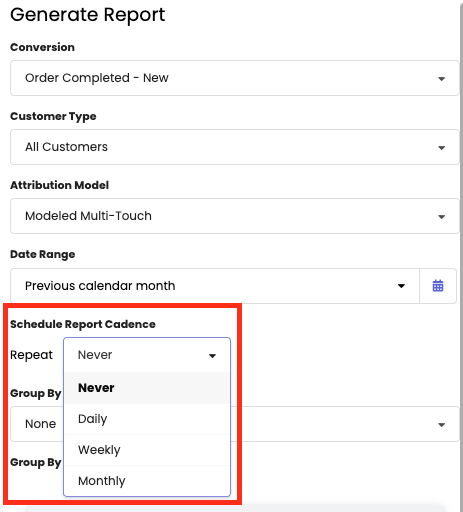Collapse the Repeat Never dropdown field
463x512 pixels.
147,355
